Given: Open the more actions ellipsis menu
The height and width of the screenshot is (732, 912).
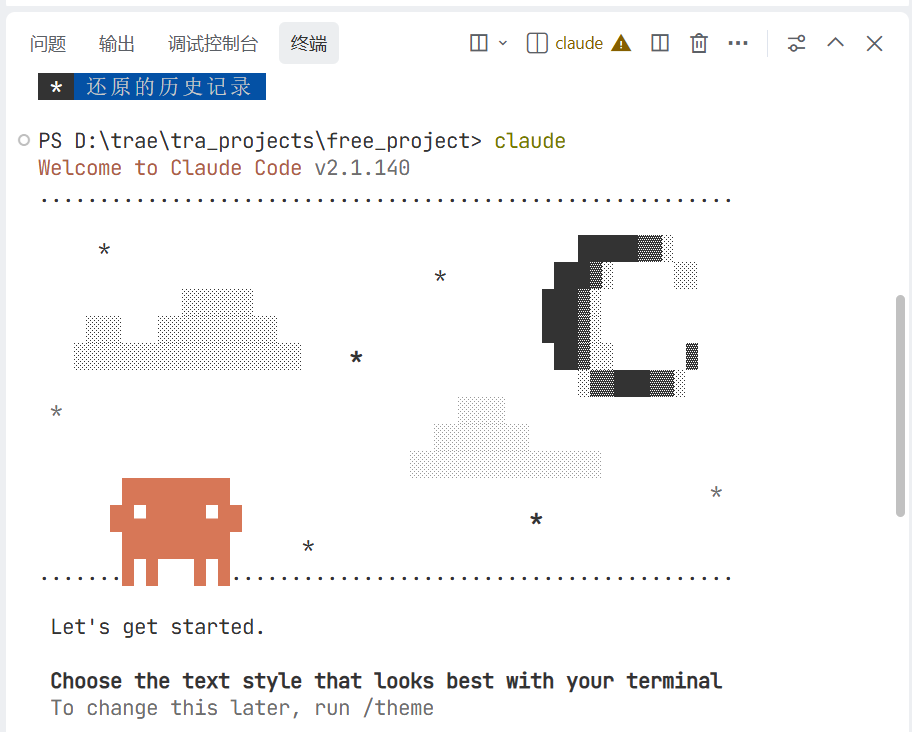Looking at the screenshot, I should point(738,43).
